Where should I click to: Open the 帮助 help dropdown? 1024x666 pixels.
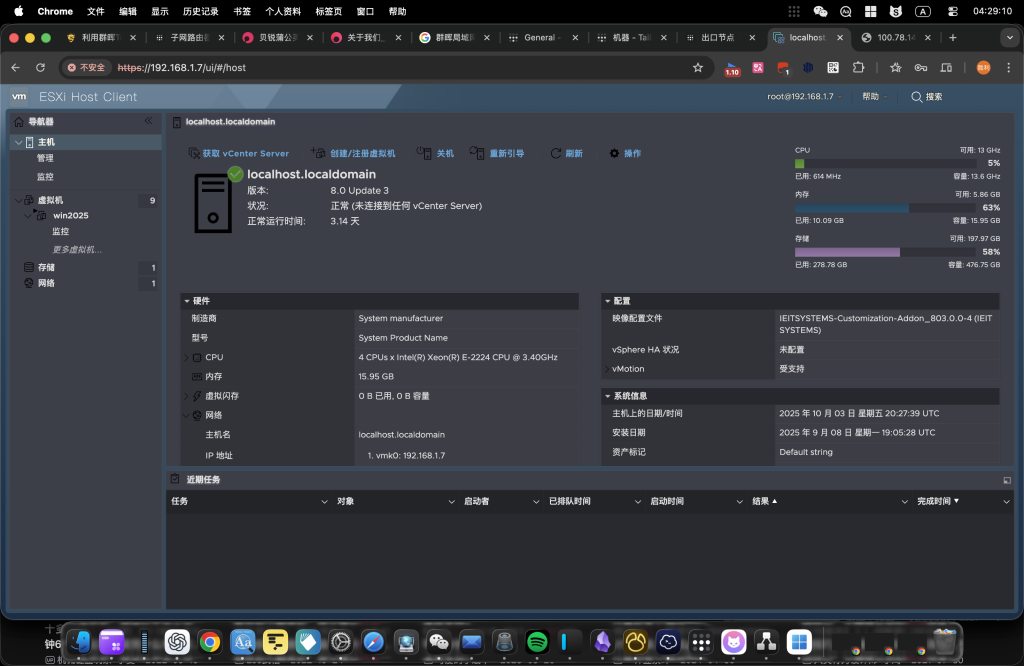click(x=874, y=97)
